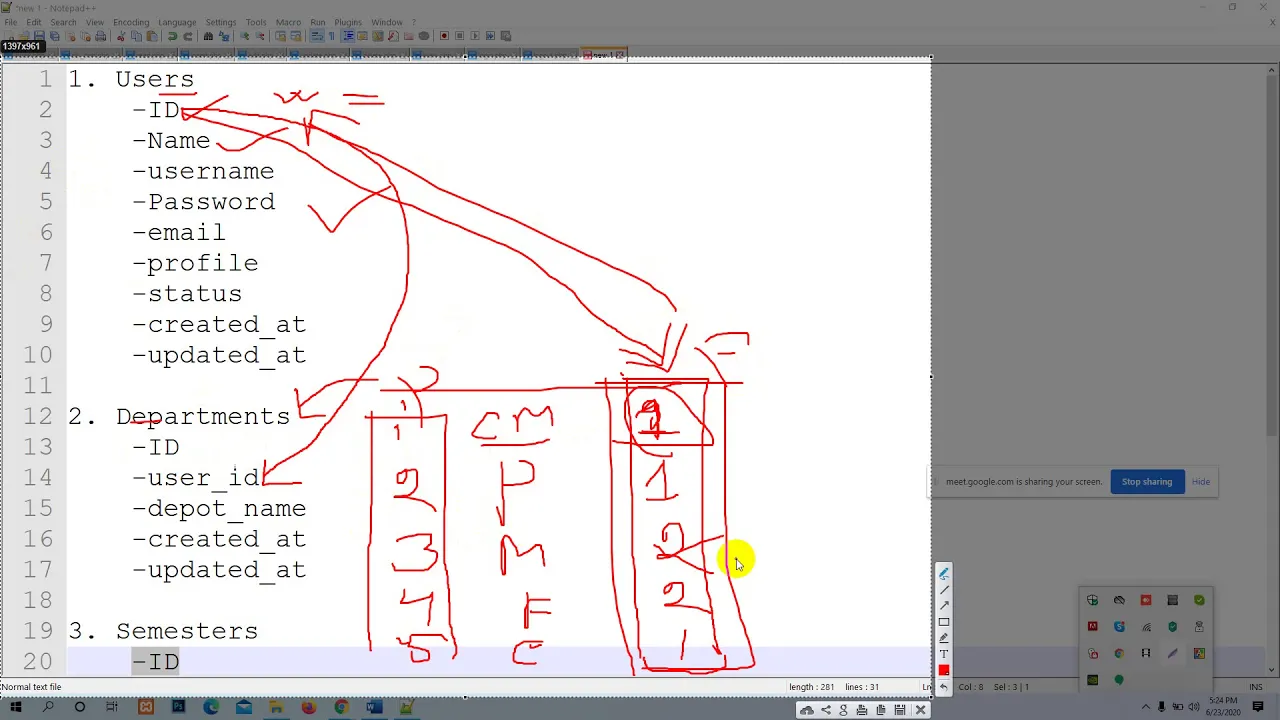The image size is (1280, 720).
Task: Open Photoshop from the taskbar
Action: click(178, 707)
